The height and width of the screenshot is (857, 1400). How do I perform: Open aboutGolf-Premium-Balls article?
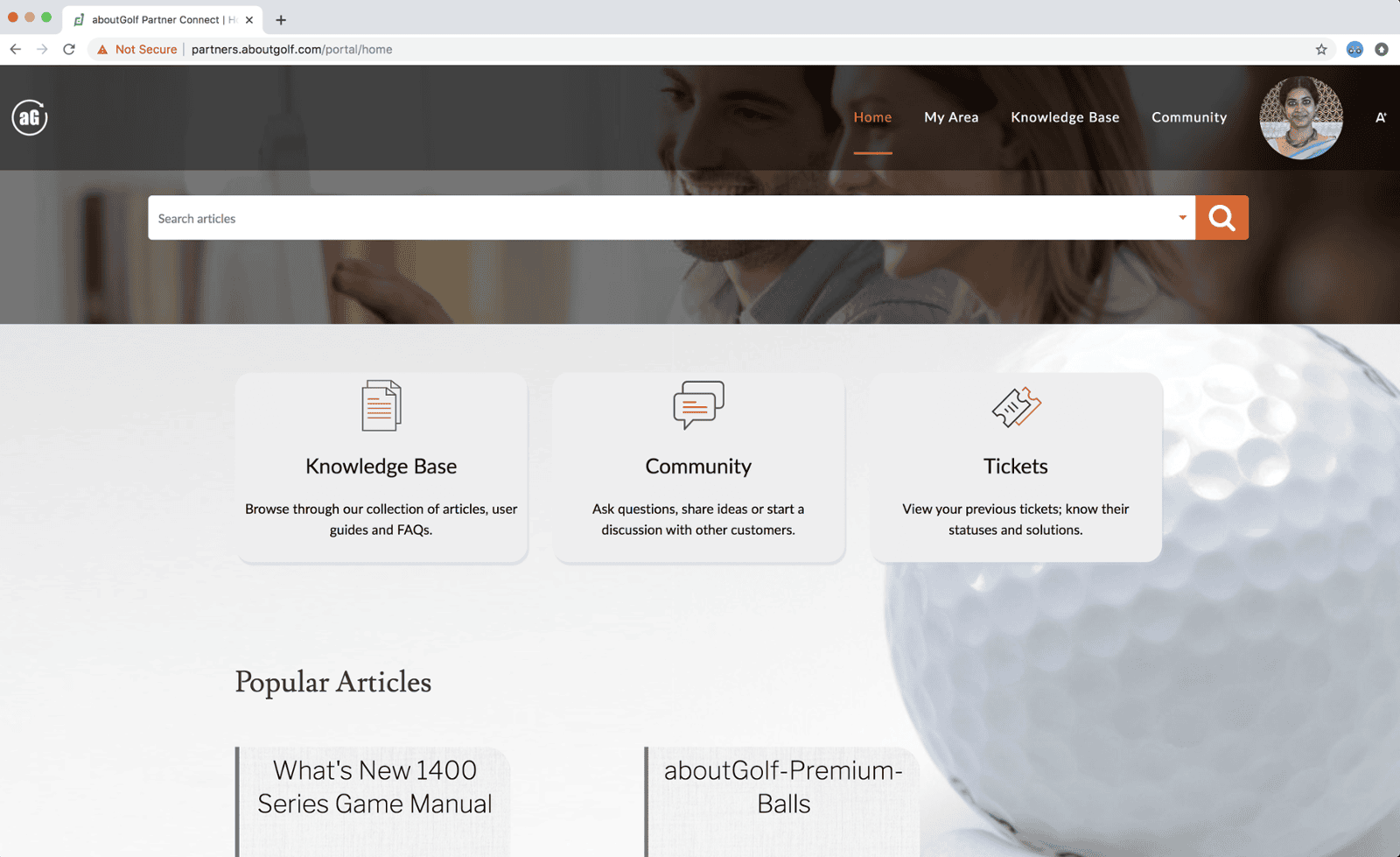click(783, 786)
